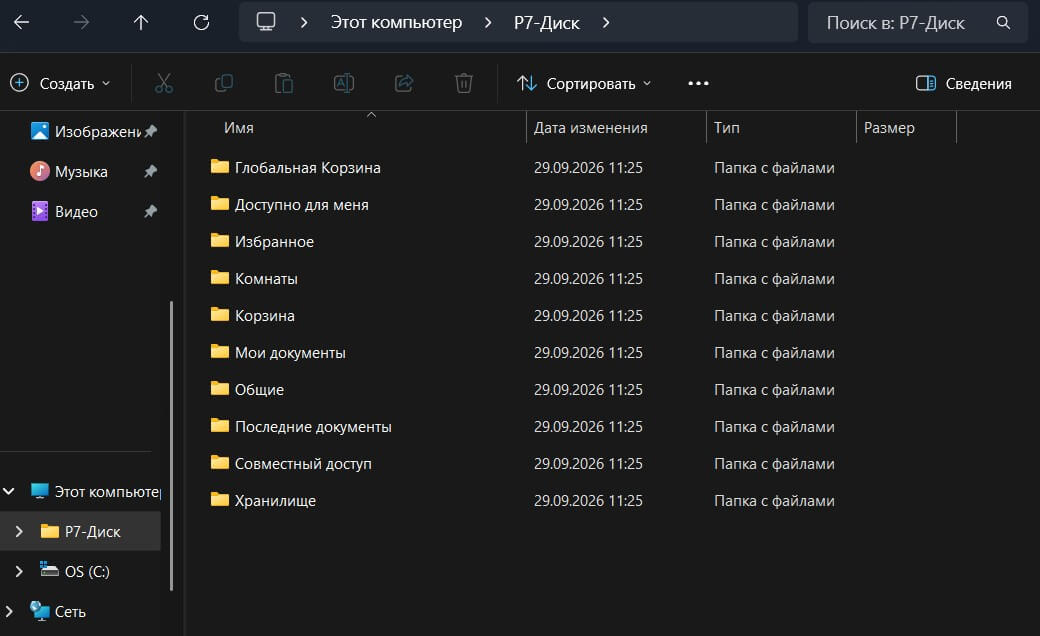The width and height of the screenshot is (1040, 636).
Task: Click Папка с файлами in Комнаты row
Action: (x=774, y=279)
